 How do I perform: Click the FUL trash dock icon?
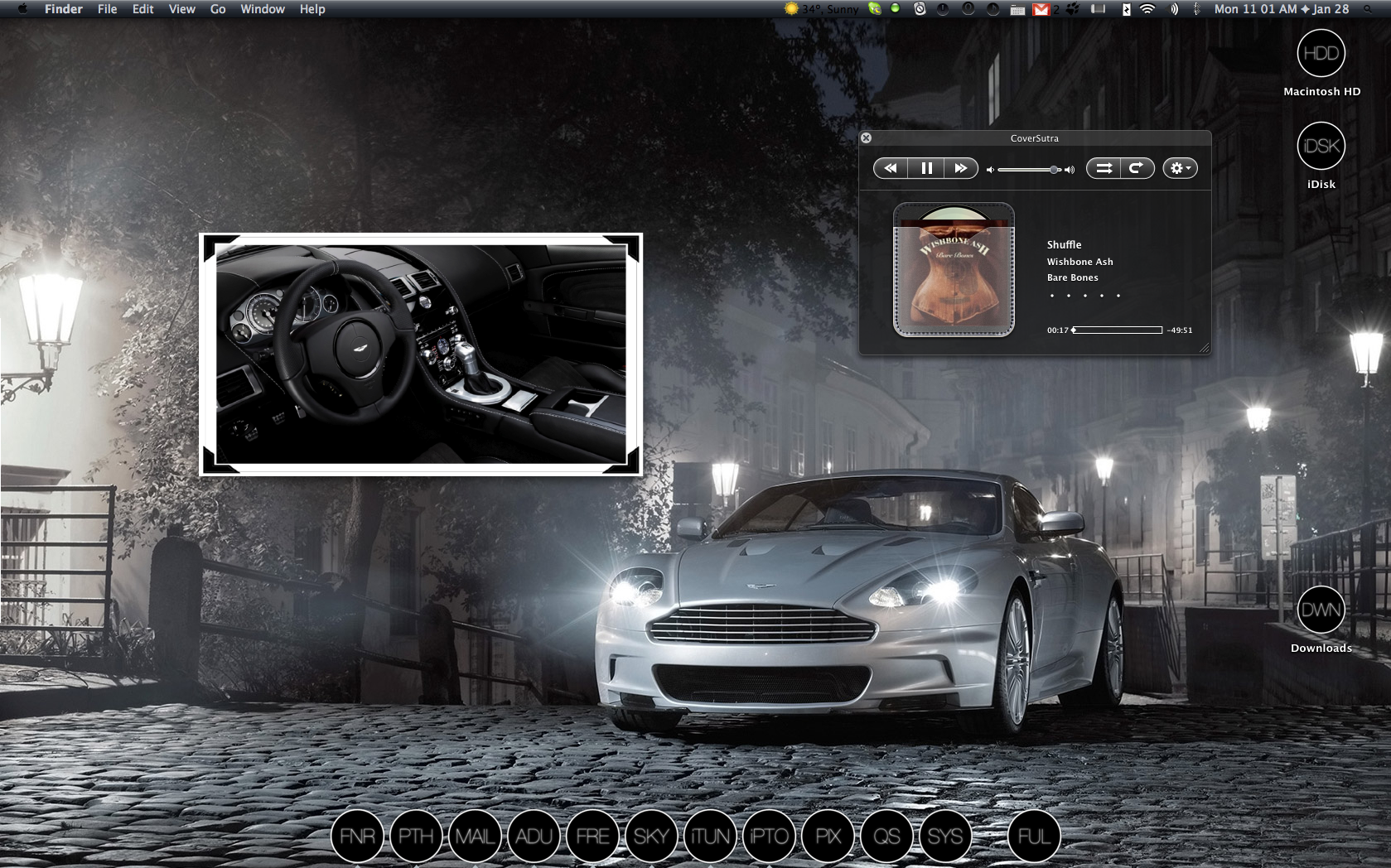click(1034, 836)
